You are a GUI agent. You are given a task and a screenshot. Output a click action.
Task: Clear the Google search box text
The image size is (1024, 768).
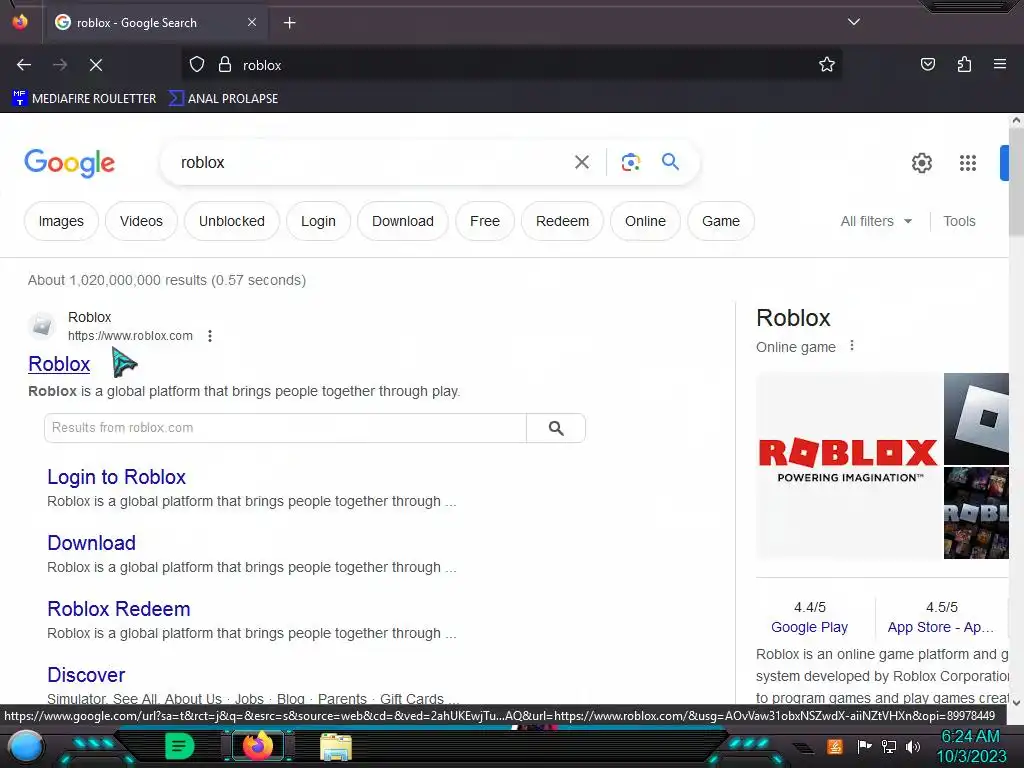(582, 162)
